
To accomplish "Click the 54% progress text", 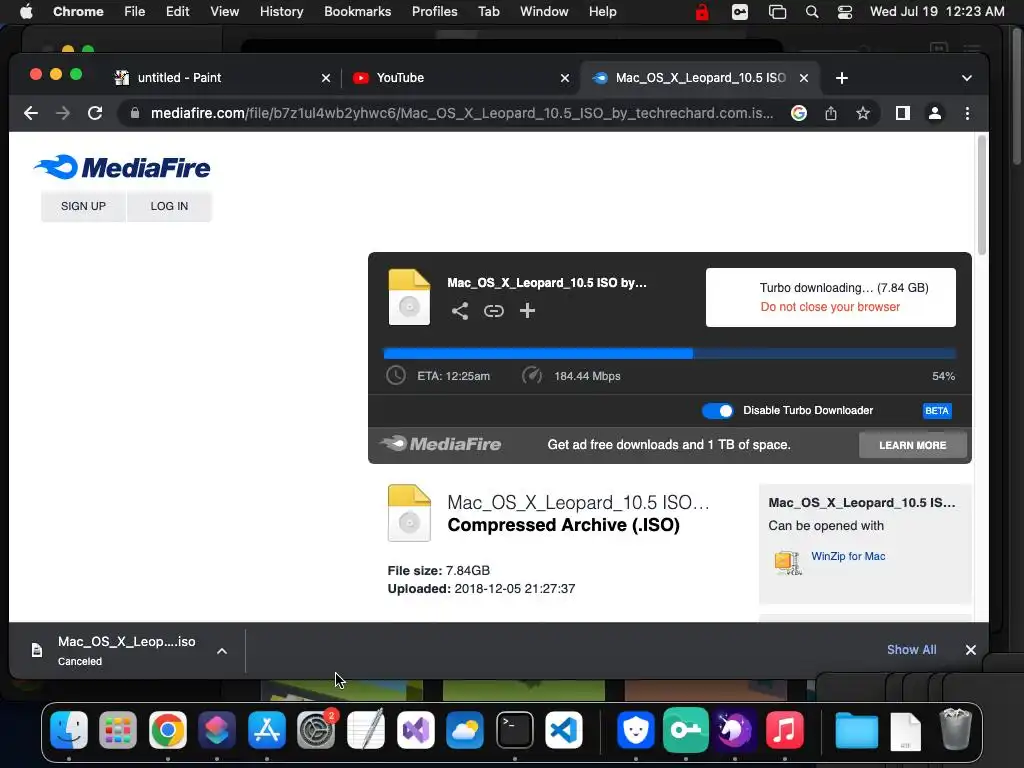I will (x=943, y=376).
